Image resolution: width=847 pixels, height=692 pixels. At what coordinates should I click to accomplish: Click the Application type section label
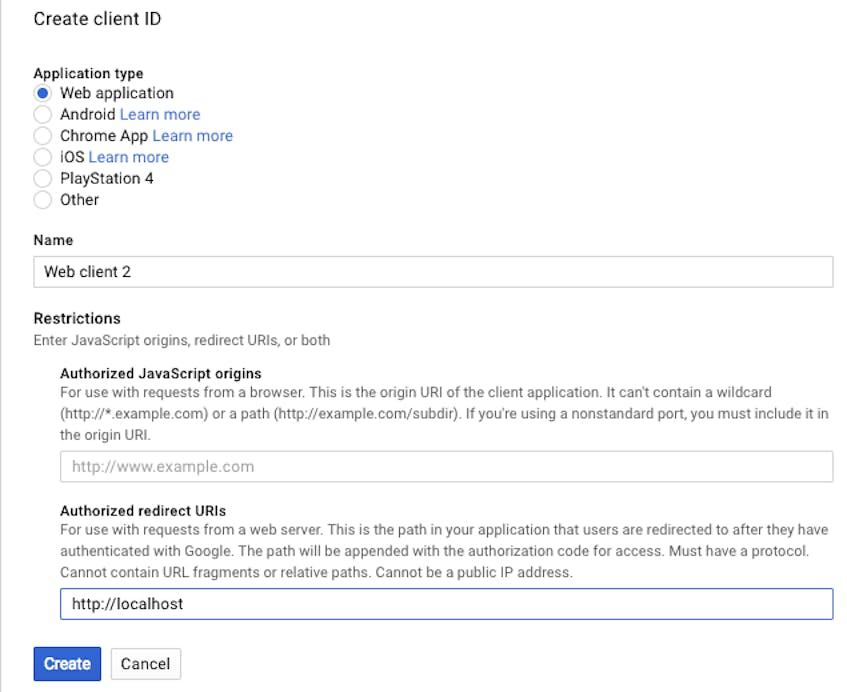point(87,73)
